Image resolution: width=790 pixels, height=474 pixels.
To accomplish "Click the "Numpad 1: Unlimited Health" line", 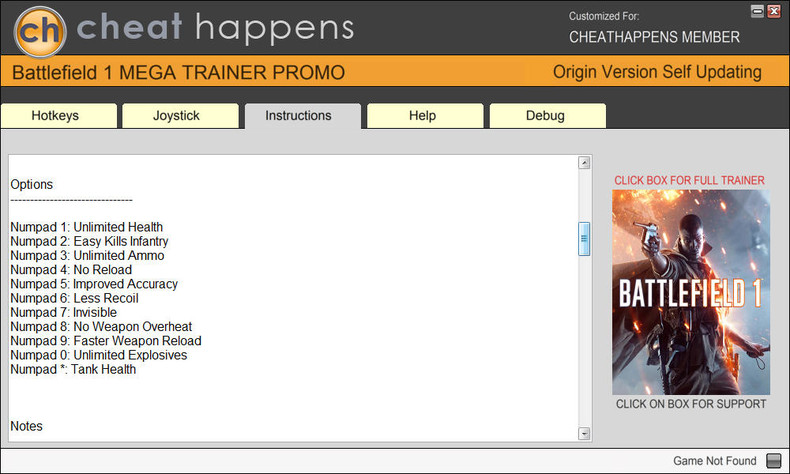I will coord(87,227).
